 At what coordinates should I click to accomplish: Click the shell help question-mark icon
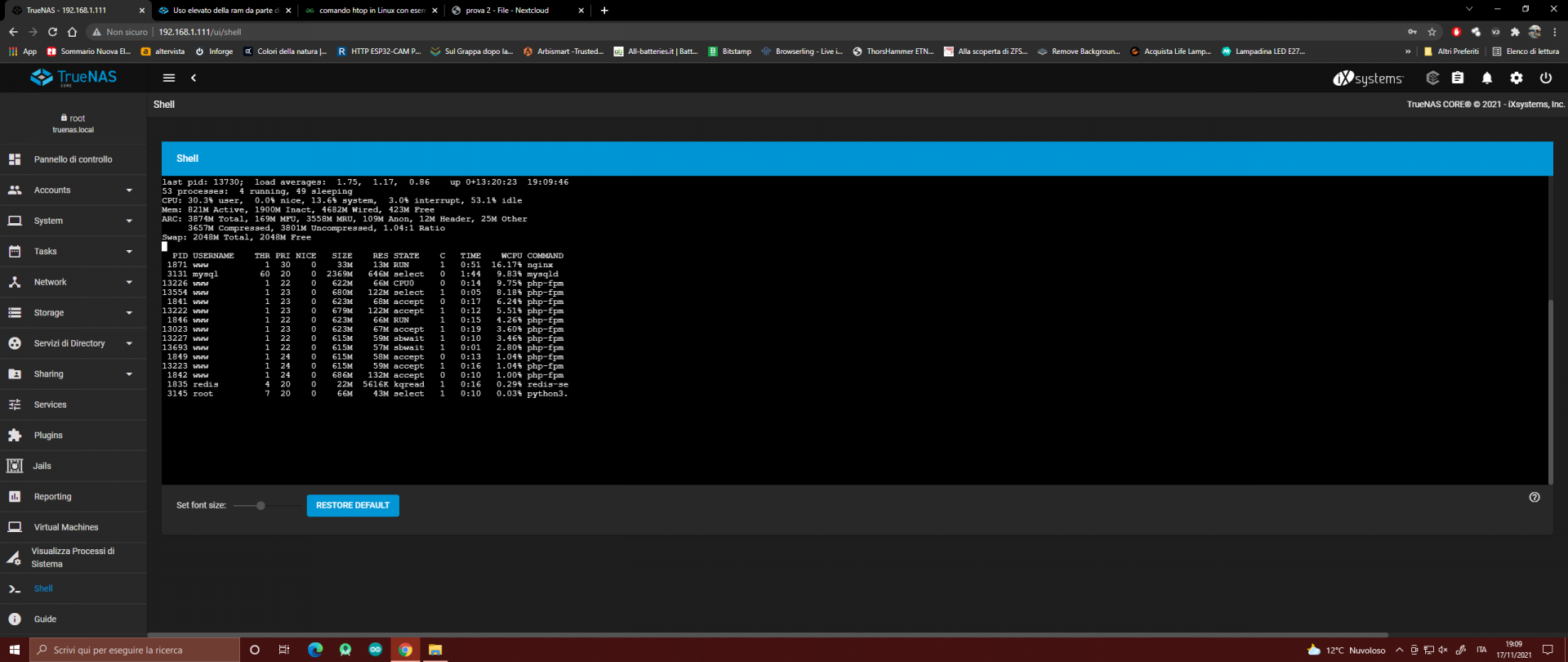(x=1535, y=497)
